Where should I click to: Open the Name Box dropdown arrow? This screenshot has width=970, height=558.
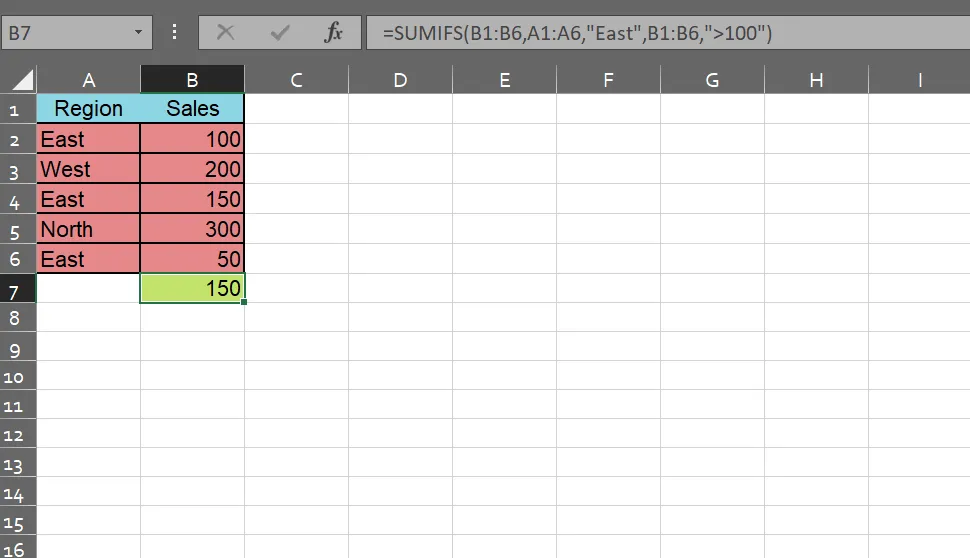pyautogui.click(x=138, y=32)
